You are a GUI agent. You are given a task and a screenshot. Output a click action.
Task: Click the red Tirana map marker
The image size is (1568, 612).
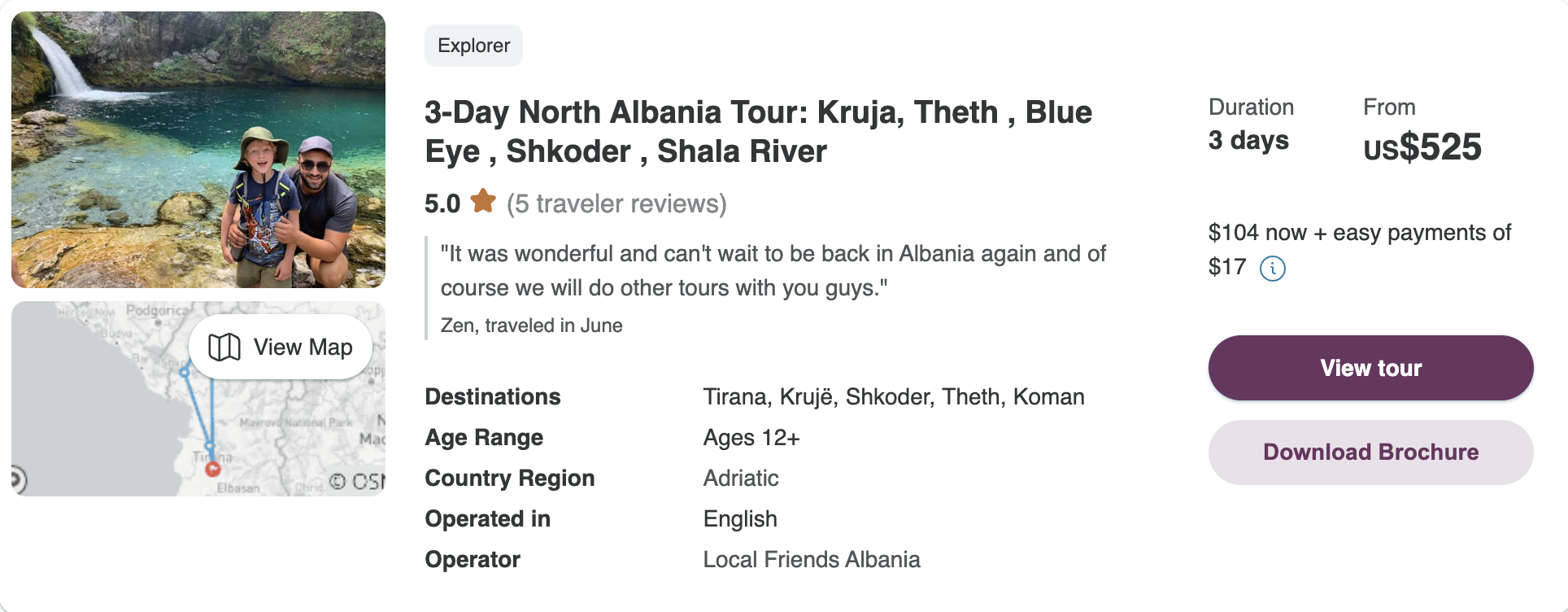[213, 469]
